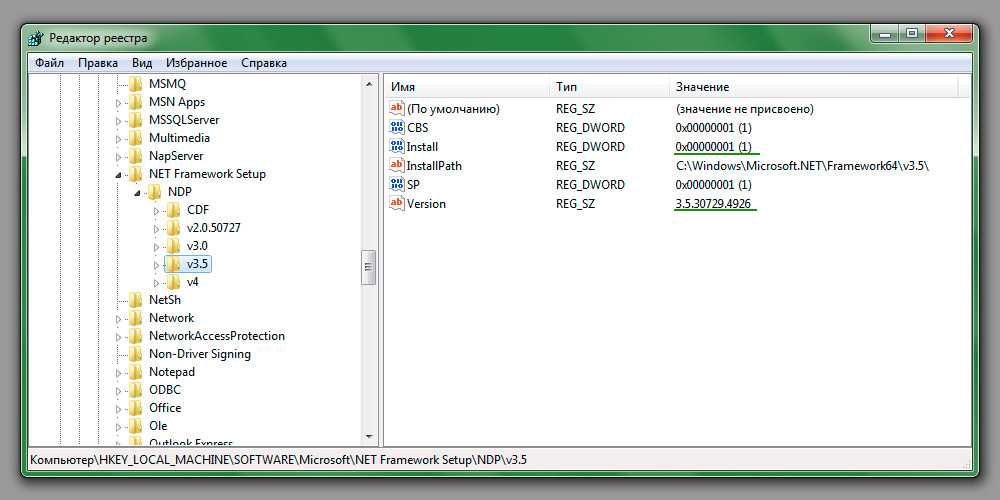Open the Справка menu
1000x500 pixels.
(264, 63)
